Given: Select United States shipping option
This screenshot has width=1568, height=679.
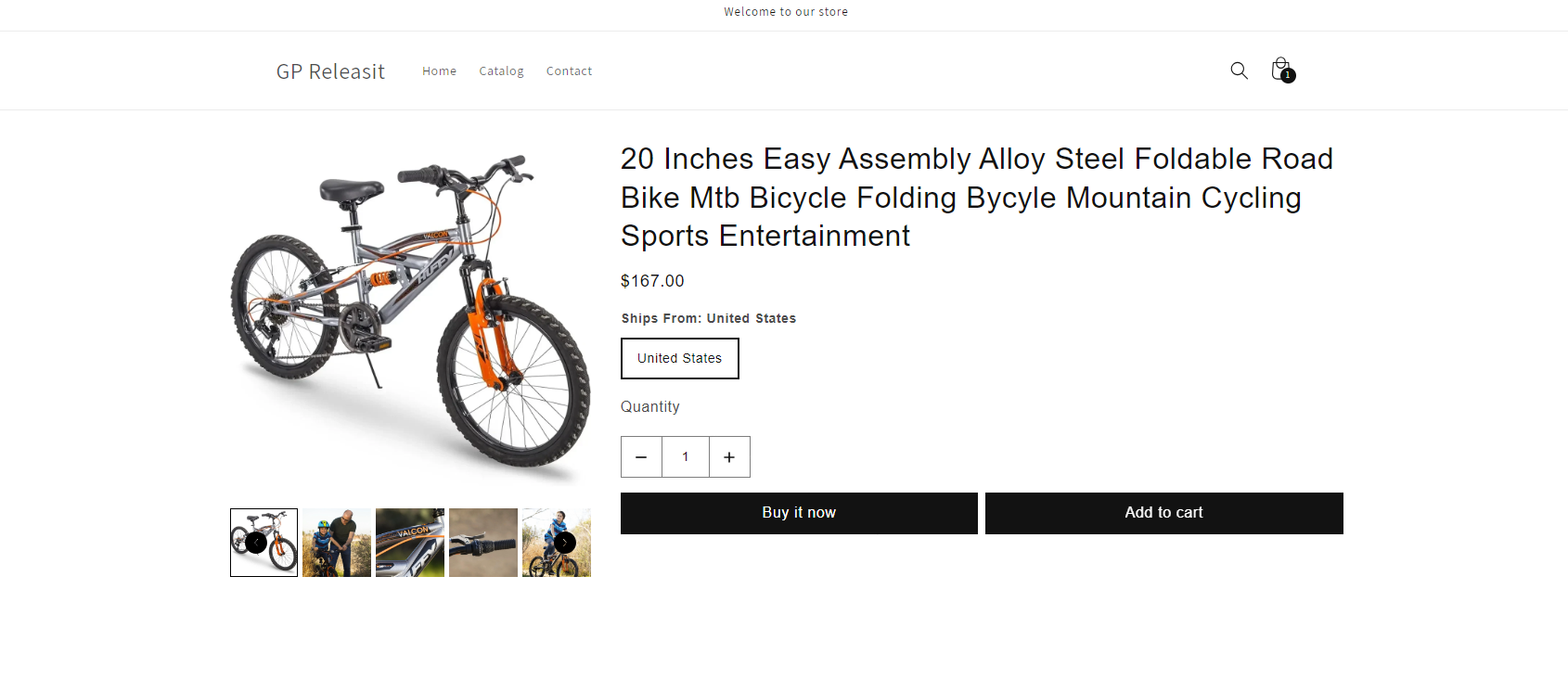Looking at the screenshot, I should (679, 358).
